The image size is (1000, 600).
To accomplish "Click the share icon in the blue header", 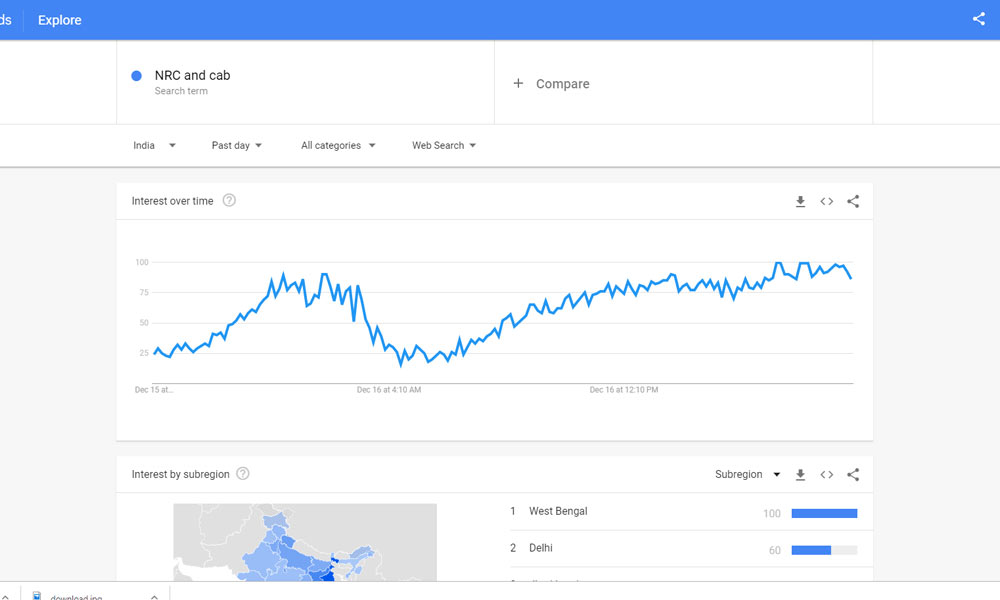I will click(x=978, y=19).
